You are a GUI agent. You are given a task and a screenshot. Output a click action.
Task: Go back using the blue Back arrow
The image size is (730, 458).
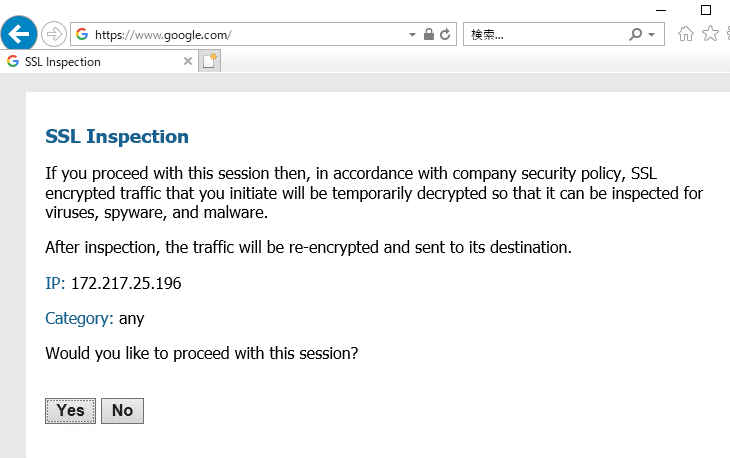click(19, 34)
